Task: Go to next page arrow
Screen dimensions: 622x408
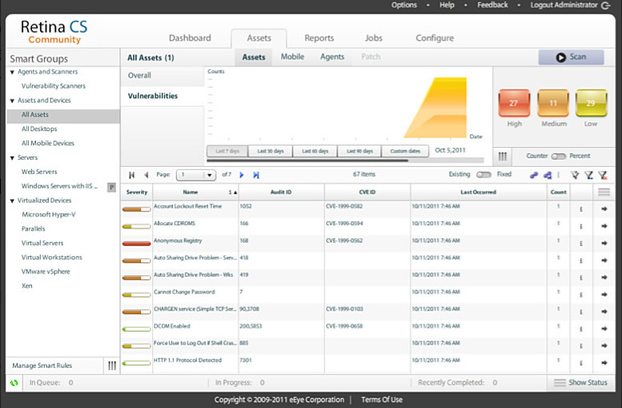Action: point(242,175)
